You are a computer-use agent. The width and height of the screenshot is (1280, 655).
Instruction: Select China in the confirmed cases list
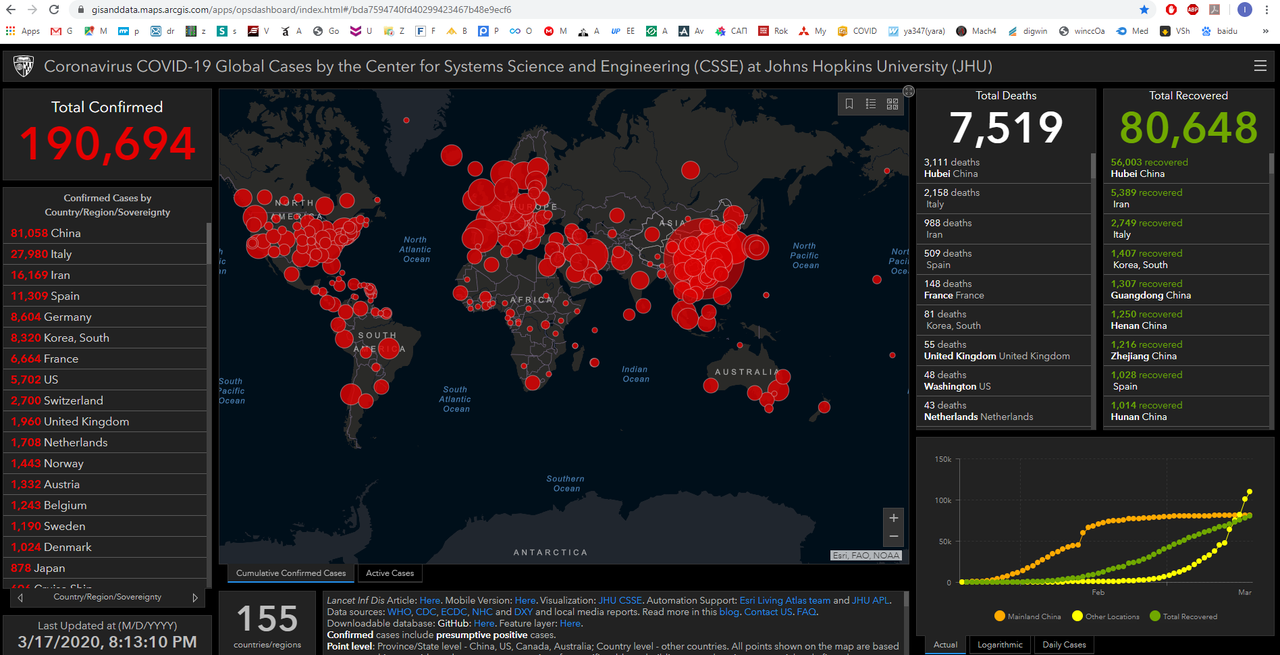pyautogui.click(x=105, y=233)
